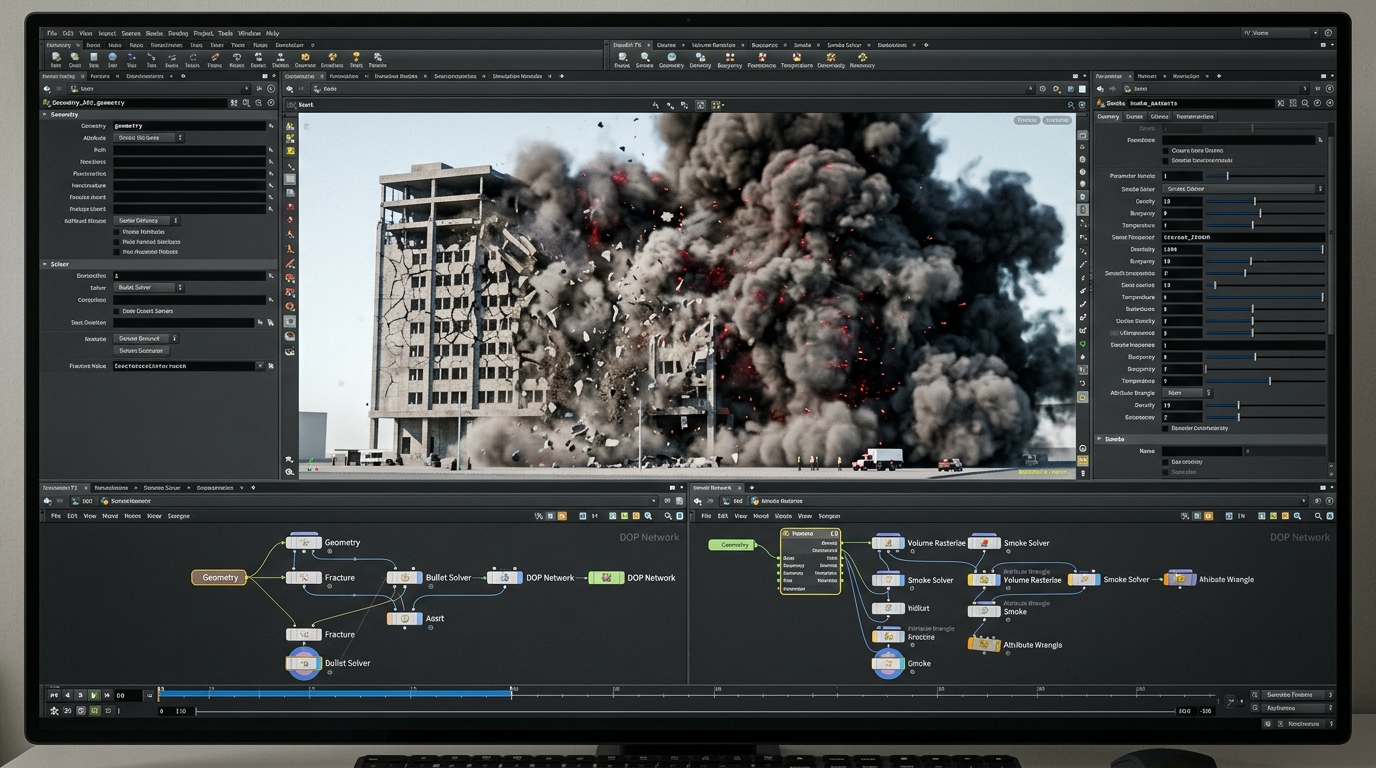Click the green play button on timeline
The width and height of the screenshot is (1376, 768).
94,695
